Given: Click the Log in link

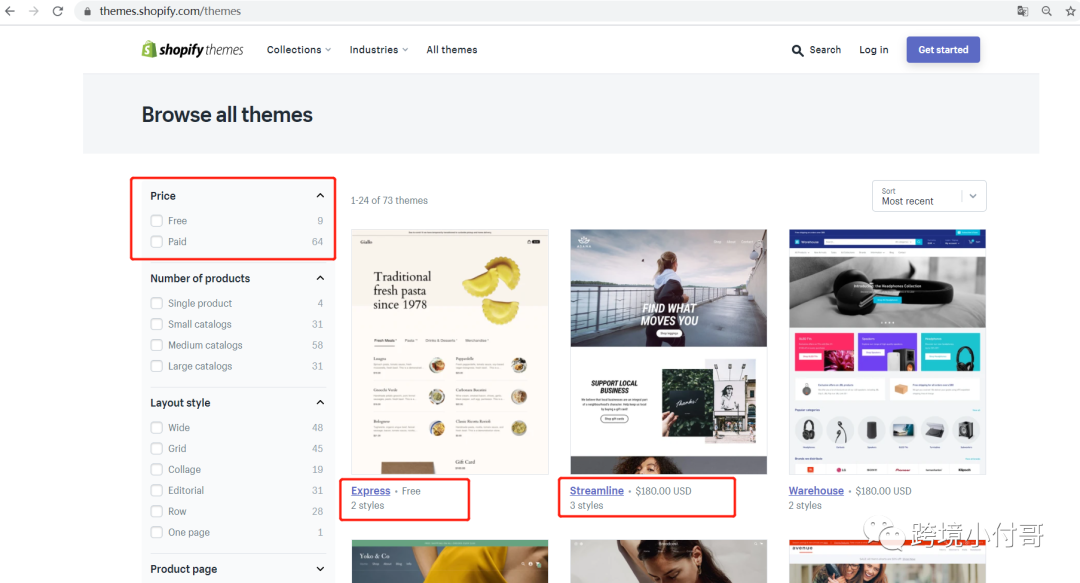Looking at the screenshot, I should [x=873, y=50].
